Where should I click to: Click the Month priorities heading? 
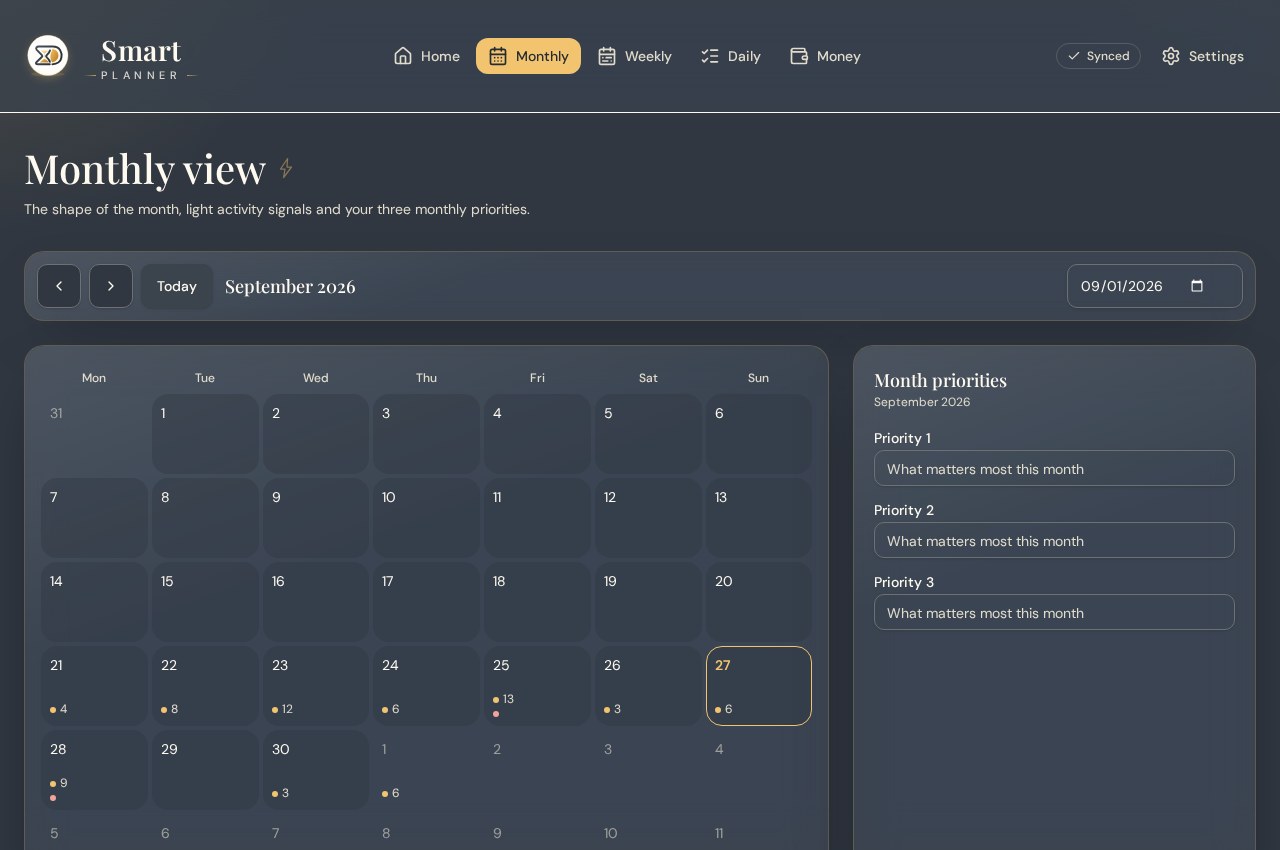click(x=940, y=380)
